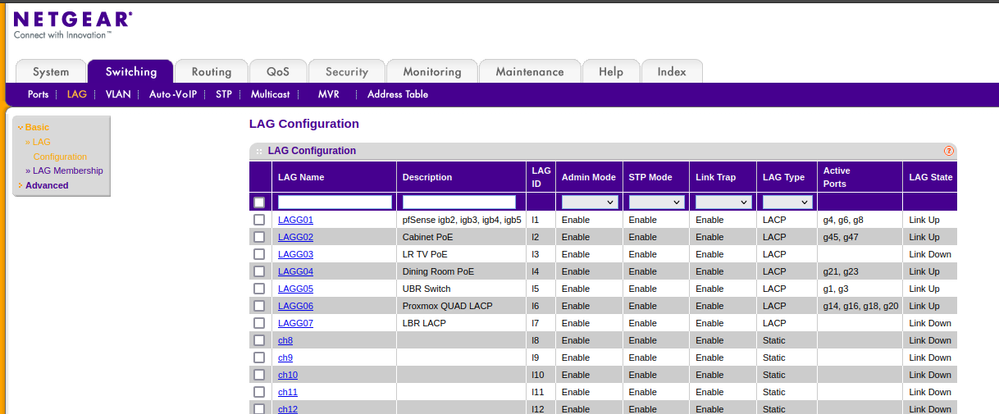This screenshot has height=414, width=999.
Task: Click active ports 'g14, g16, g18, g20'
Action: 861,306
